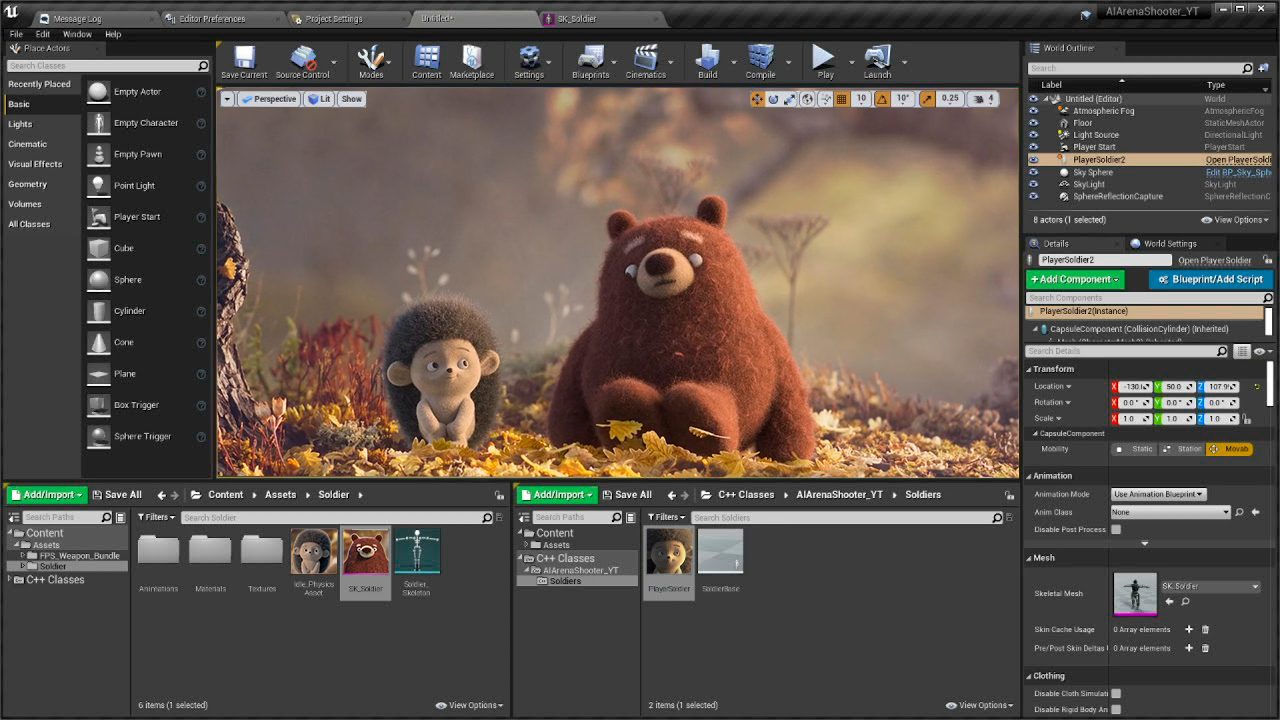Open the Cinematics toolbar icon
The width and height of the screenshot is (1280, 720).
coord(646,59)
